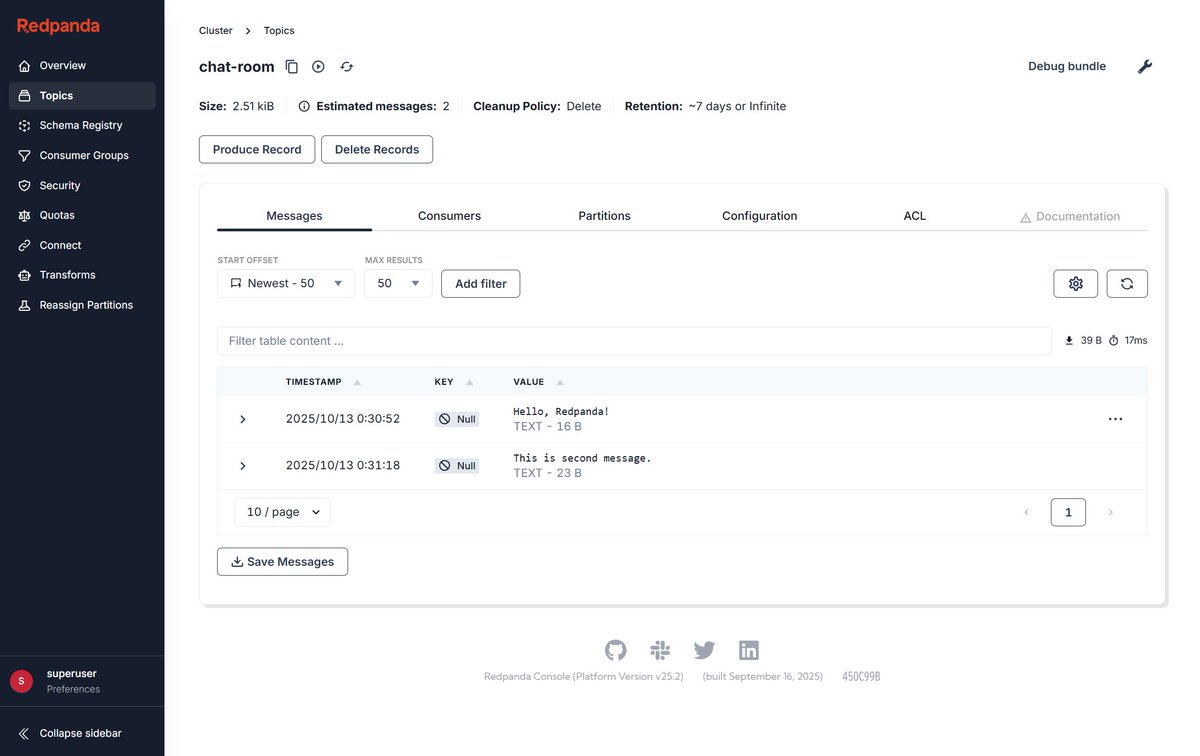The image size is (1200, 756).
Task: Change the 10 / page size dropdown
Action: click(283, 512)
